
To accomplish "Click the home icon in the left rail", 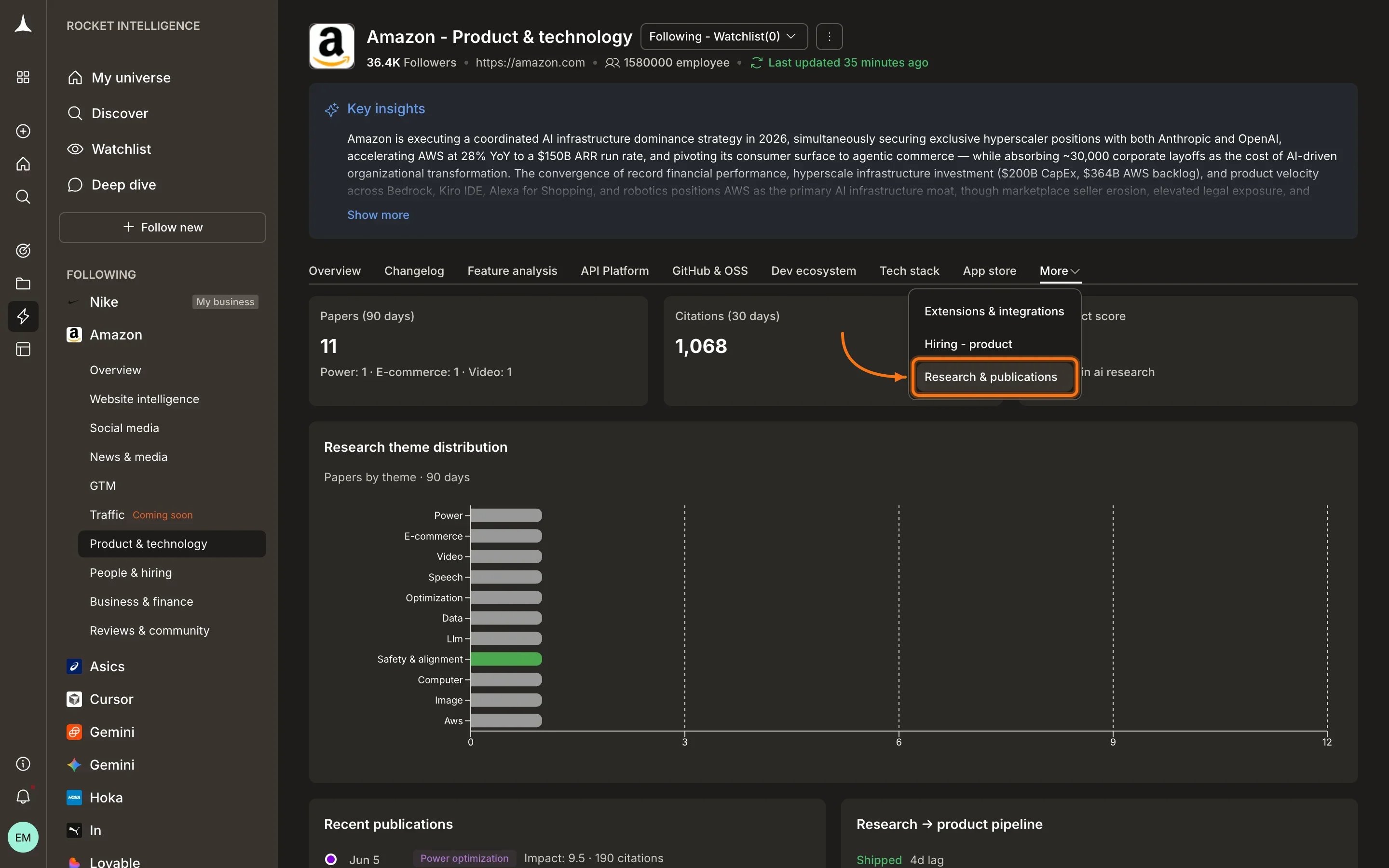I will point(23,164).
